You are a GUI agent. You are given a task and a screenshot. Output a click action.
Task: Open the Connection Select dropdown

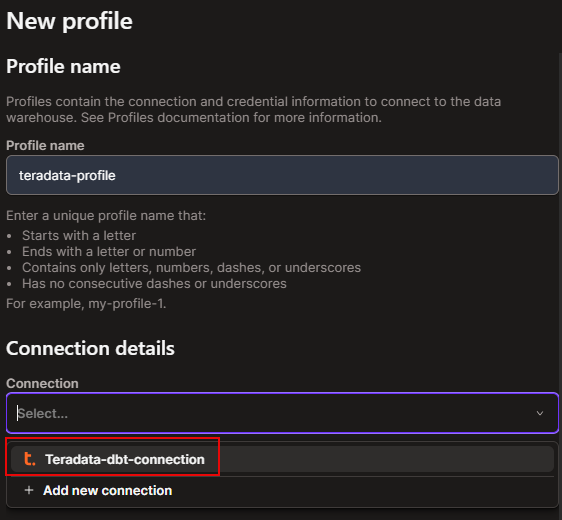tap(282, 413)
